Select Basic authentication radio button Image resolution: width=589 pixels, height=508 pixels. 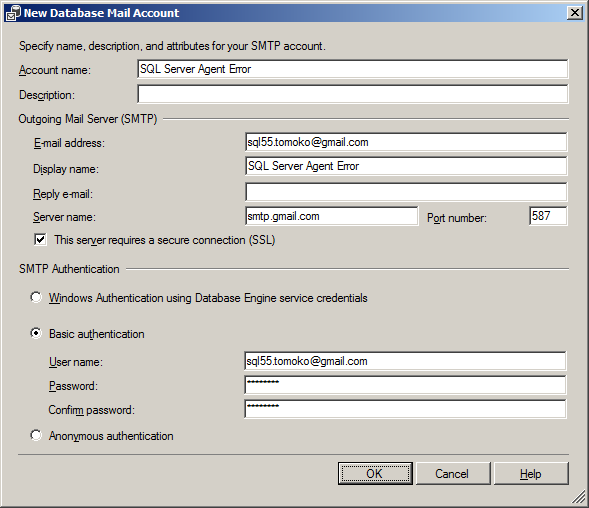pos(36,333)
